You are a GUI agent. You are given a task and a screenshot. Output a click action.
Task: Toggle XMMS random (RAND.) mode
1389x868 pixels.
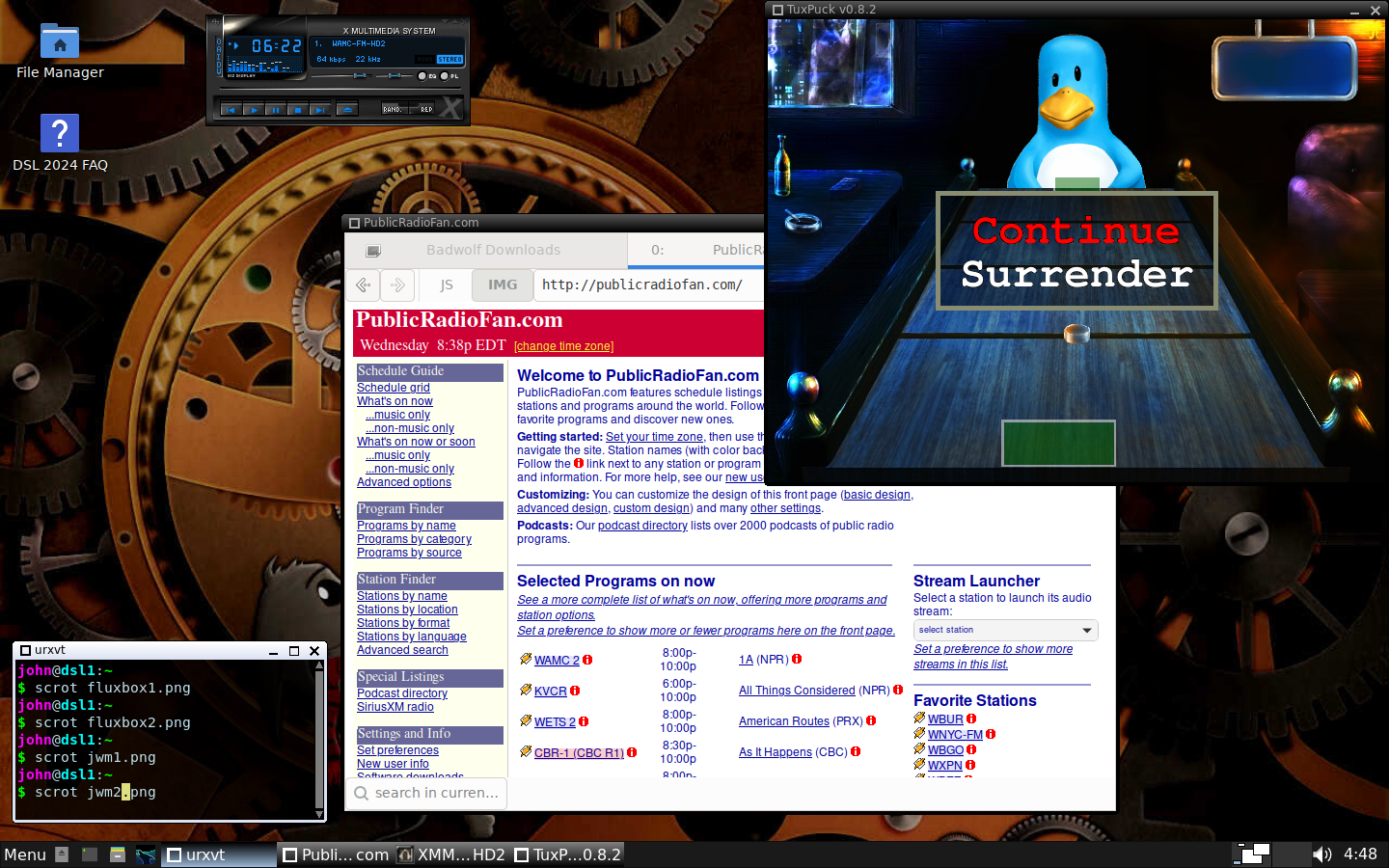(x=395, y=109)
